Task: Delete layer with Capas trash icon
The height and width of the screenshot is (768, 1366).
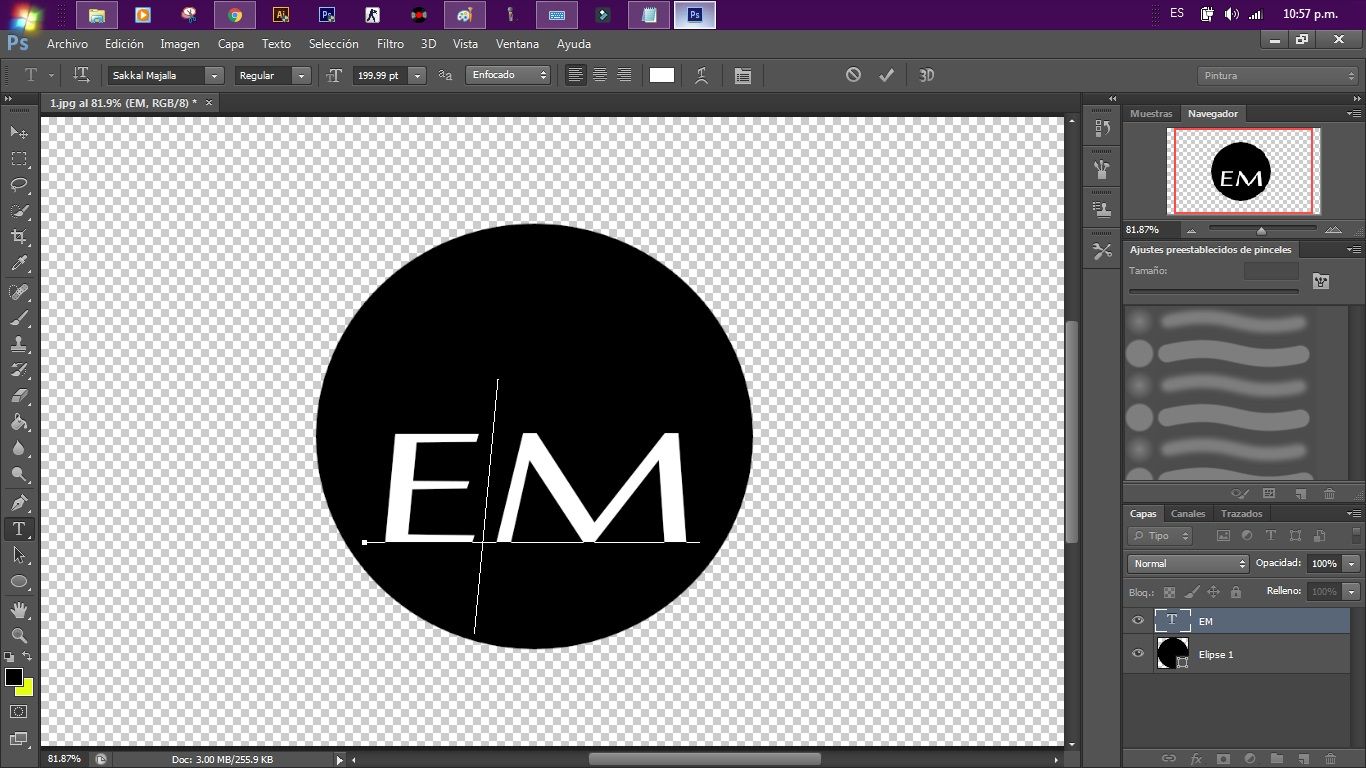Action: coord(1330,759)
